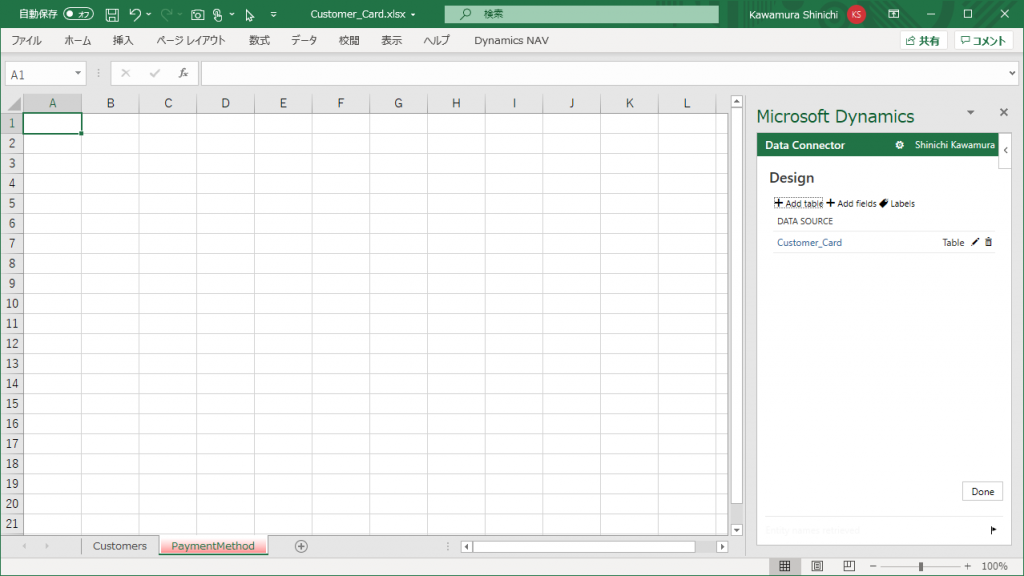Screen dimensions: 1024x576
Task: Click the Save floppy disk icon
Action: pyautogui.click(x=112, y=14)
